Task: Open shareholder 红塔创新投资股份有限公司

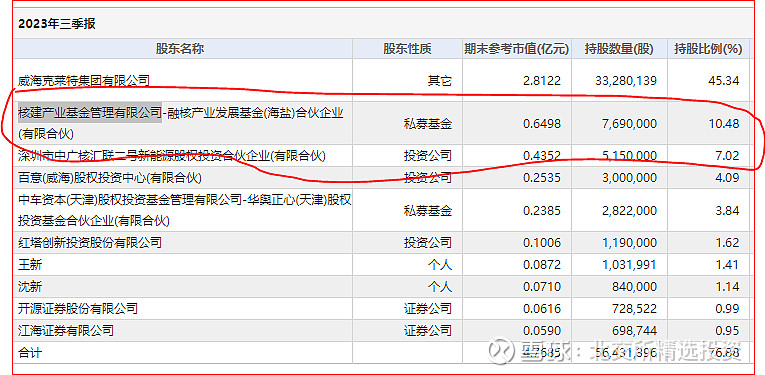Action: 90,242
